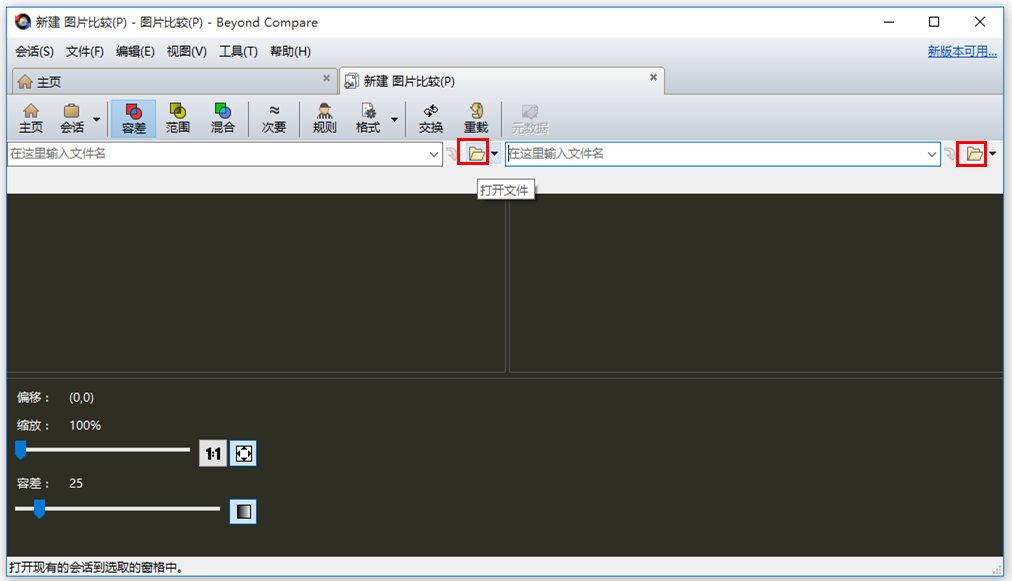Click the disabled 元数据 metadata icon
The image size is (1012, 581).
pos(529,118)
